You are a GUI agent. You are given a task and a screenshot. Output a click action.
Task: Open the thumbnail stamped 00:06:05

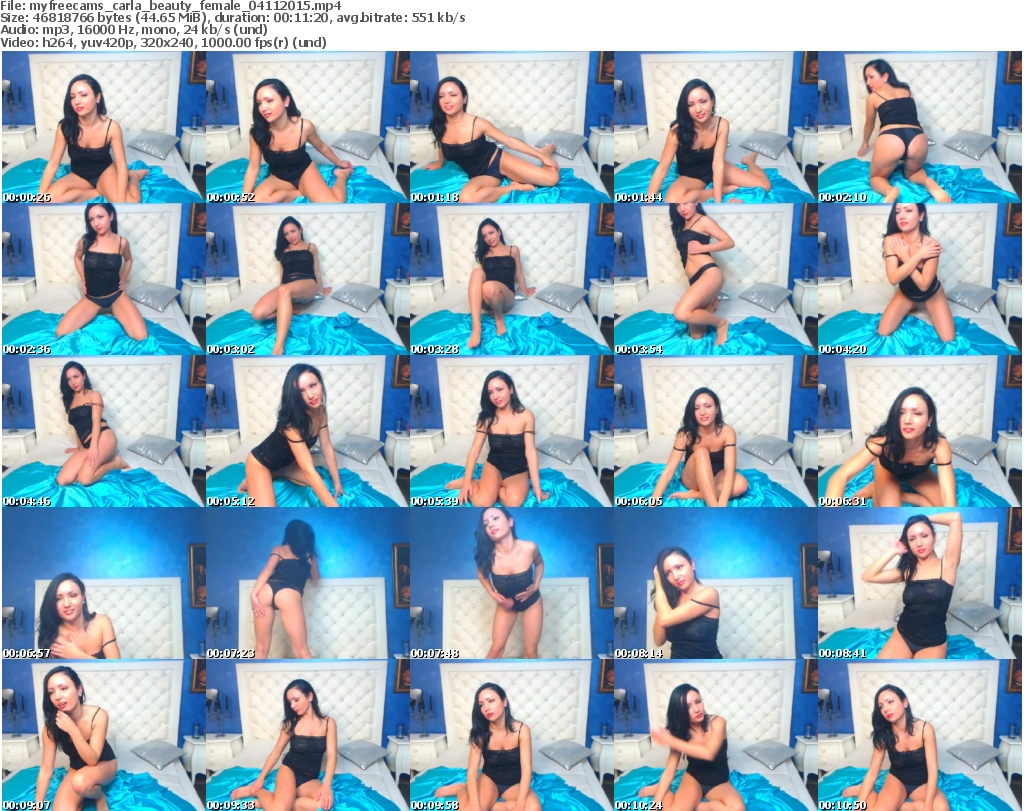point(716,432)
